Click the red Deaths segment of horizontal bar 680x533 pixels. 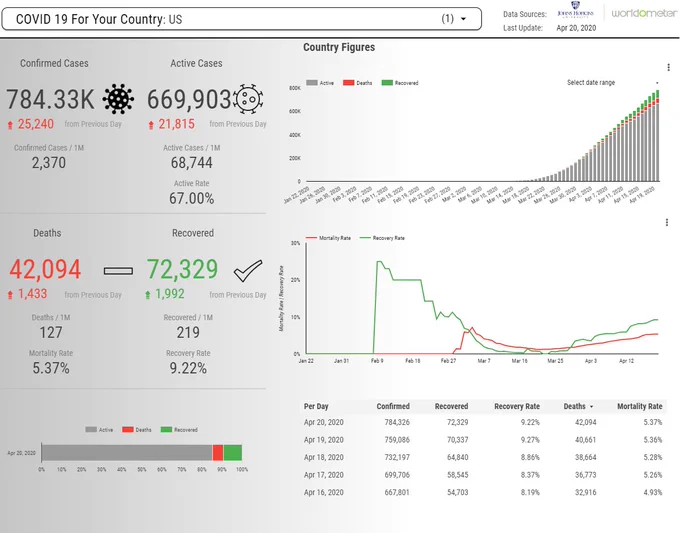point(218,453)
